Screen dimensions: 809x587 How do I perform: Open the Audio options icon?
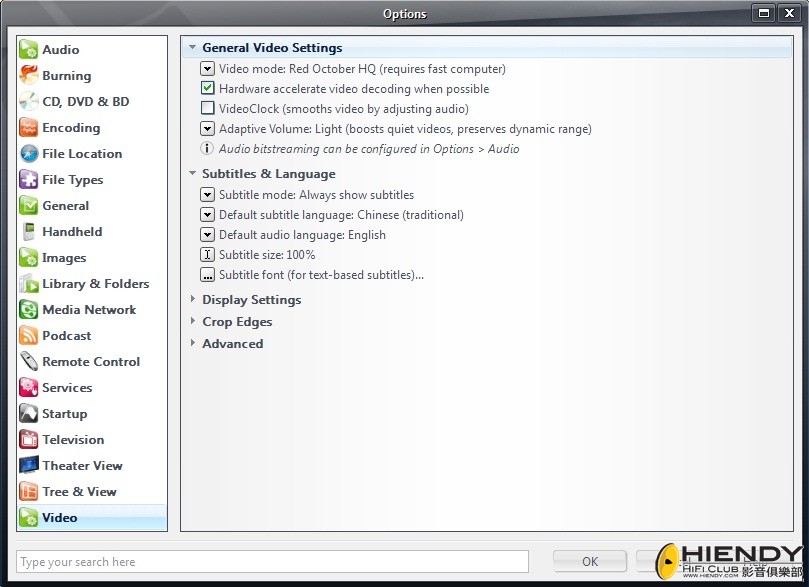tap(28, 50)
